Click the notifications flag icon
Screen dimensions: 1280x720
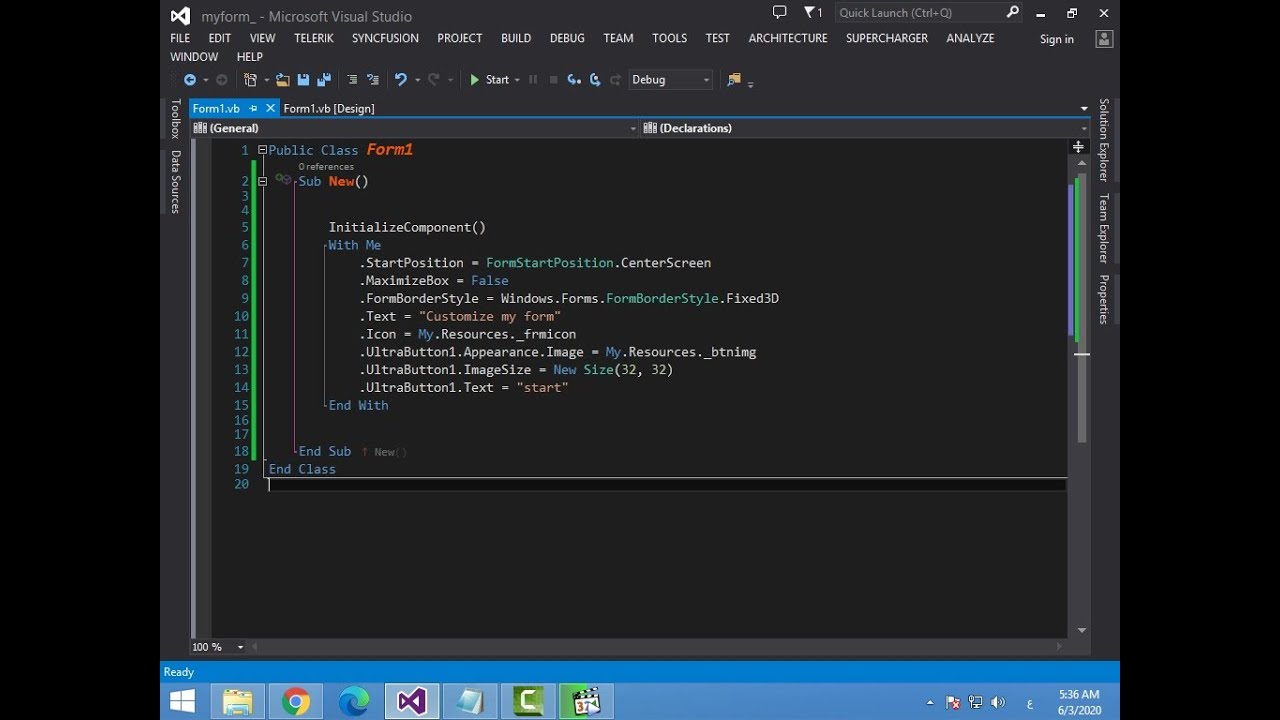pos(813,13)
